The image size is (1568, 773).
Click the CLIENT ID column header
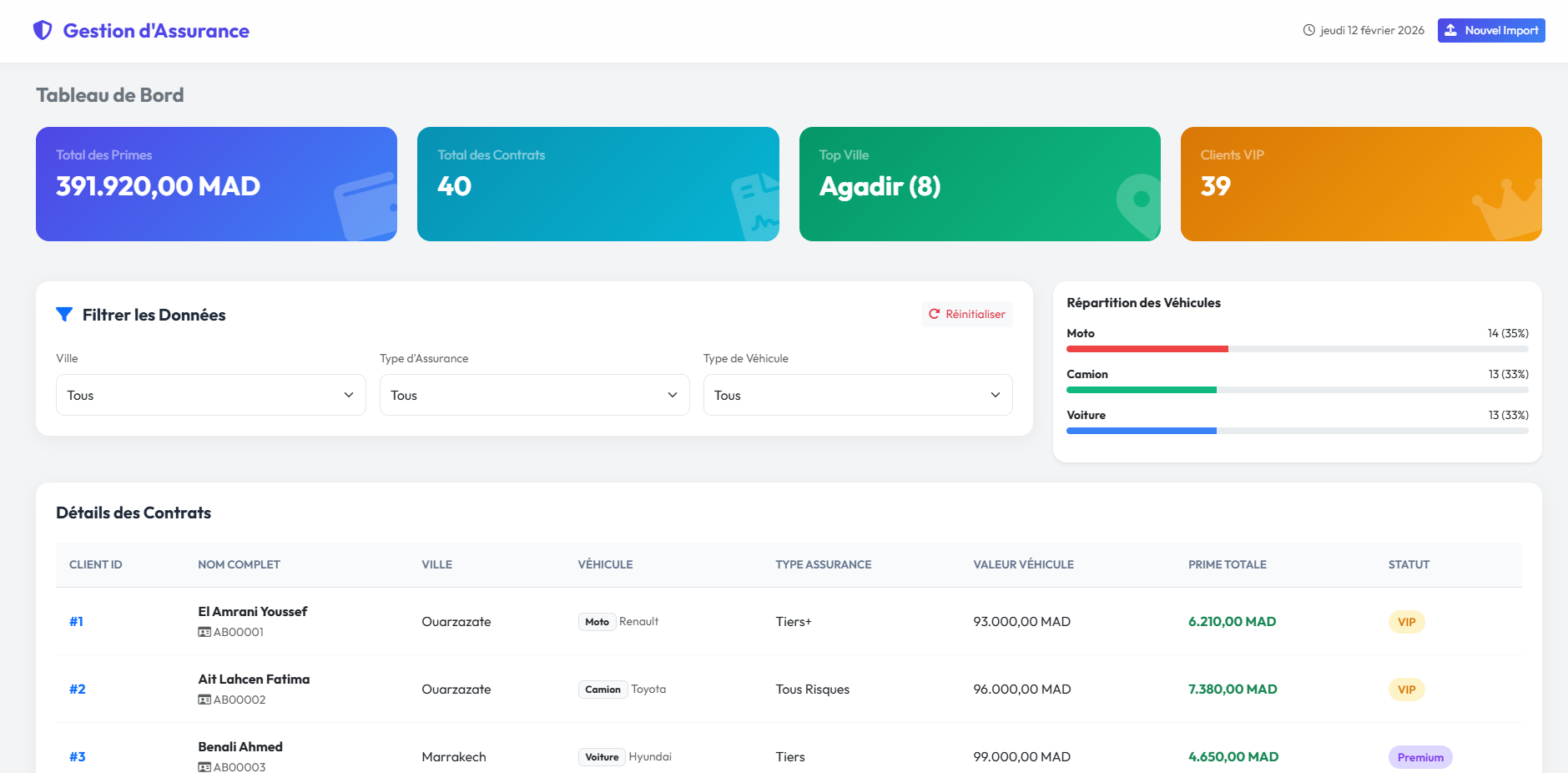[96, 565]
